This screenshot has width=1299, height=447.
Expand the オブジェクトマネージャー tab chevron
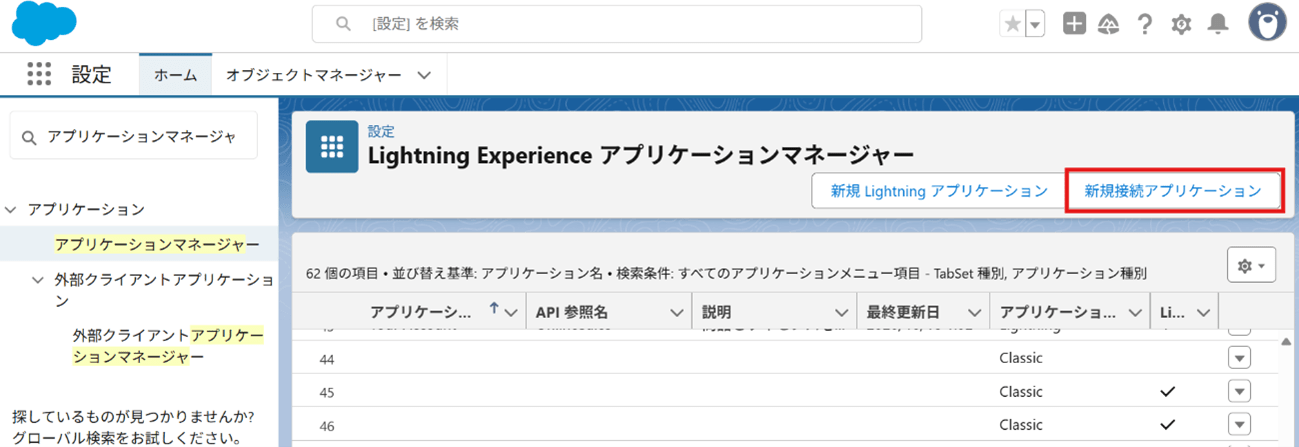(424, 75)
